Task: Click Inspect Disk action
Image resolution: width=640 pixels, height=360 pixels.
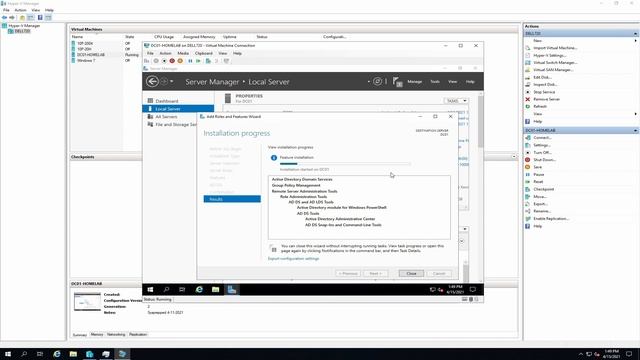Action: click(545, 84)
